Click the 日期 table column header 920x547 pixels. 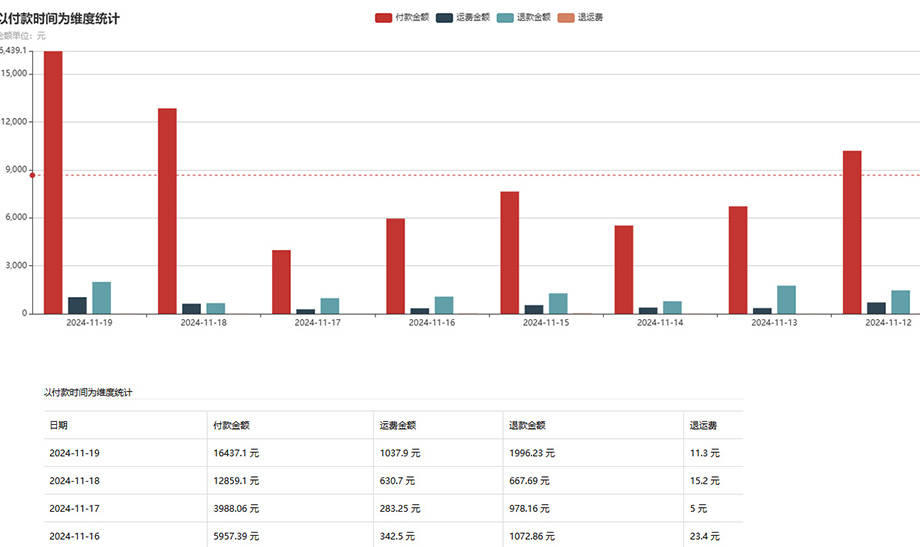click(x=59, y=425)
